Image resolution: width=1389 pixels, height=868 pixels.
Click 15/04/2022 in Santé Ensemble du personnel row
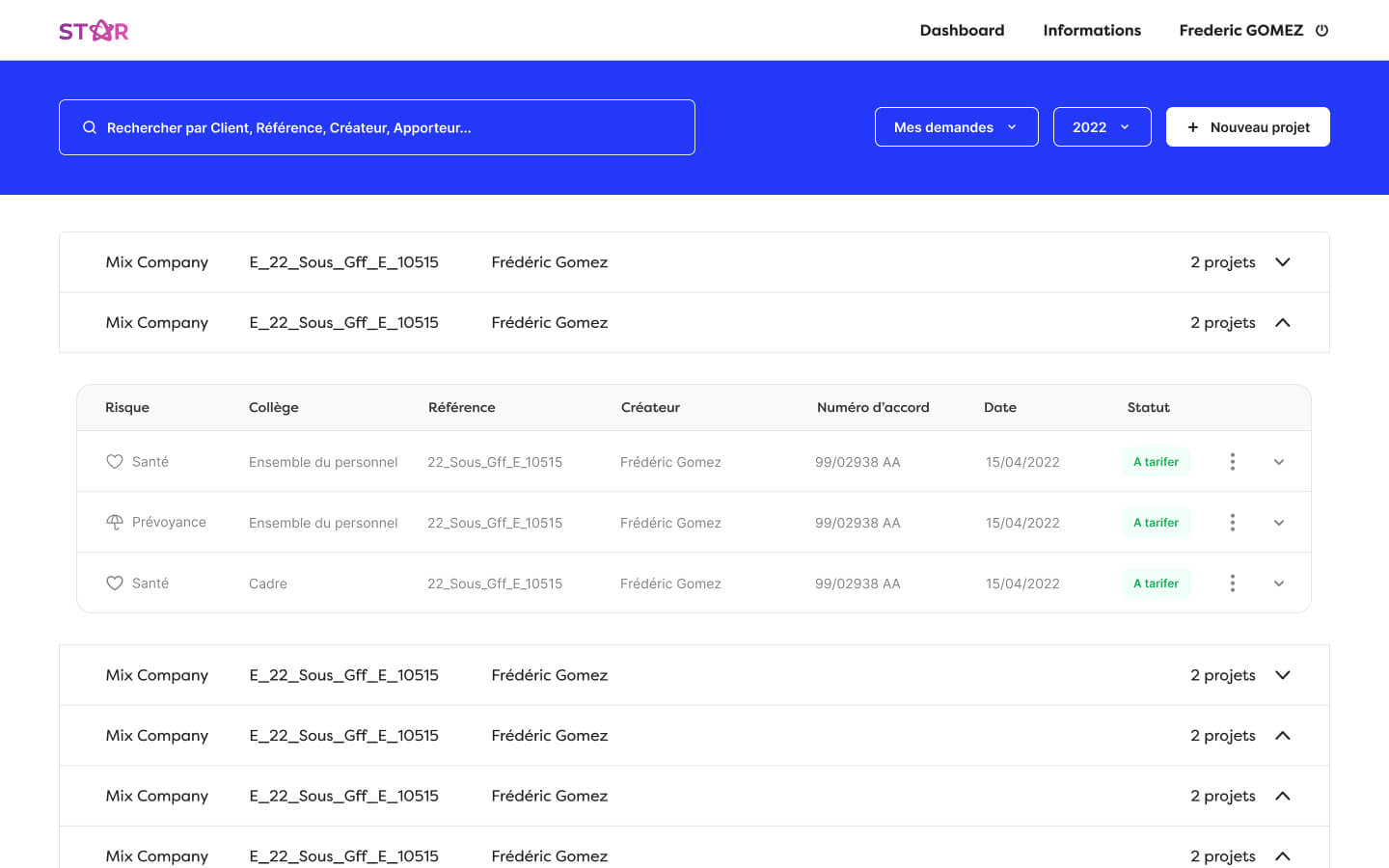[x=1022, y=462]
